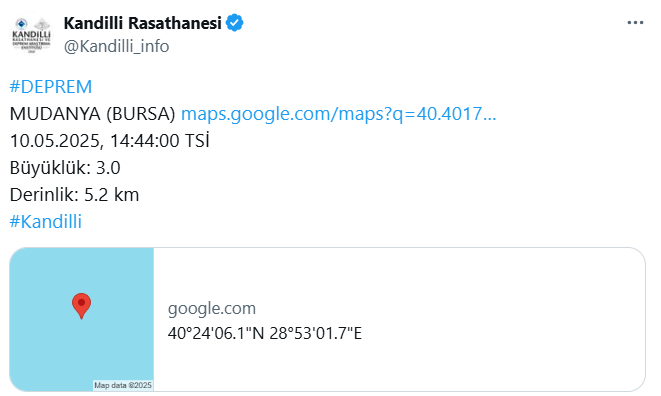Image resolution: width=661 pixels, height=396 pixels.
Task: Open the #Kandilli hashtag
Action: pos(46,222)
